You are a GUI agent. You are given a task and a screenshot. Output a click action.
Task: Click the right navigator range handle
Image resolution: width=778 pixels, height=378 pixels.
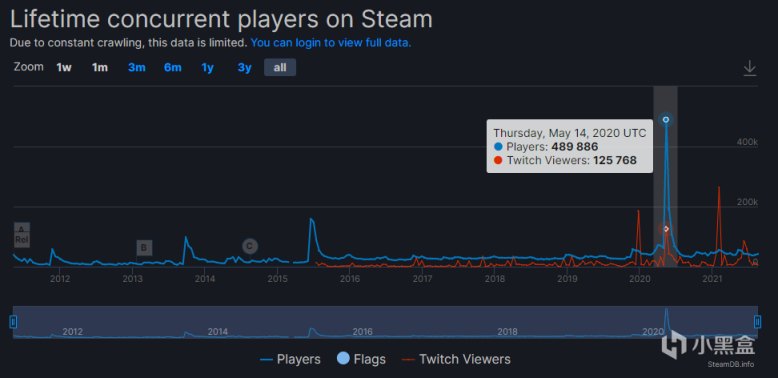coord(757,322)
